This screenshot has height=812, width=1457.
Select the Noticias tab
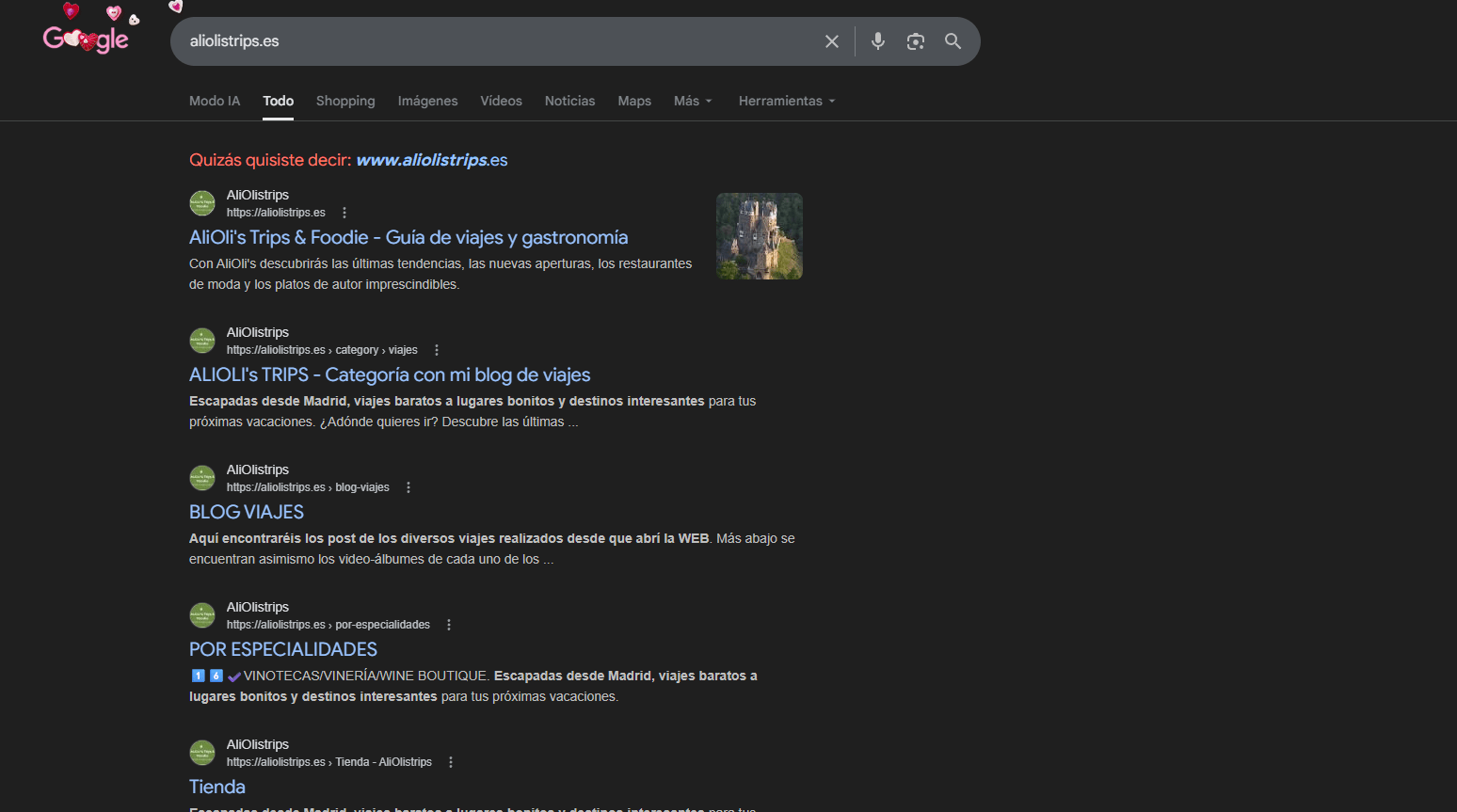tap(569, 101)
